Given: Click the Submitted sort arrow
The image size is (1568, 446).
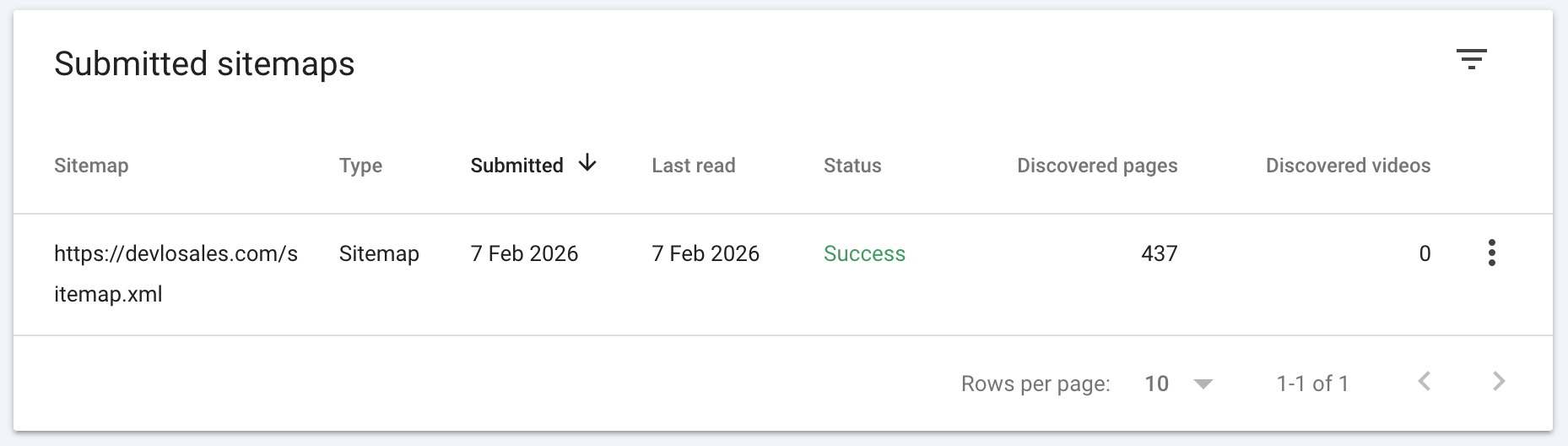Looking at the screenshot, I should point(587,164).
